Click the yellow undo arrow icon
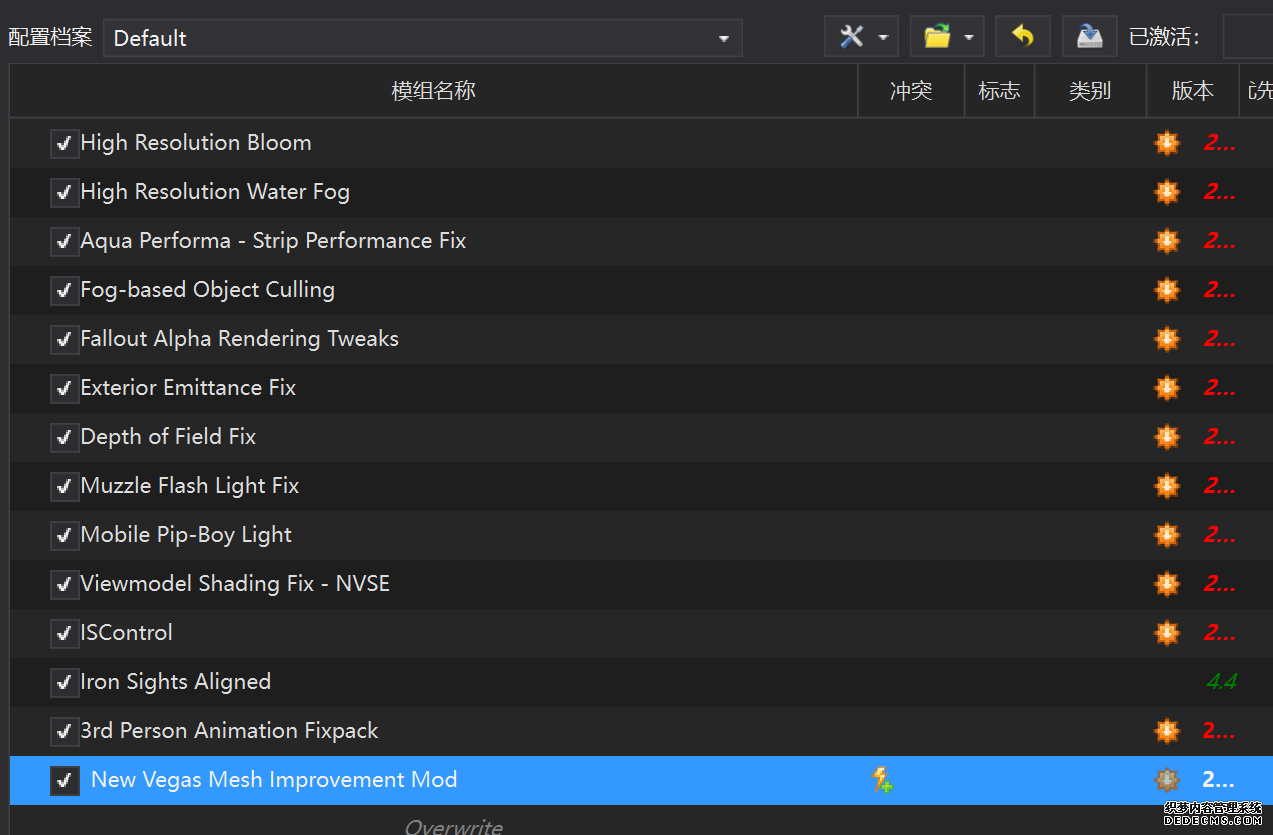1273x835 pixels. click(x=1022, y=37)
